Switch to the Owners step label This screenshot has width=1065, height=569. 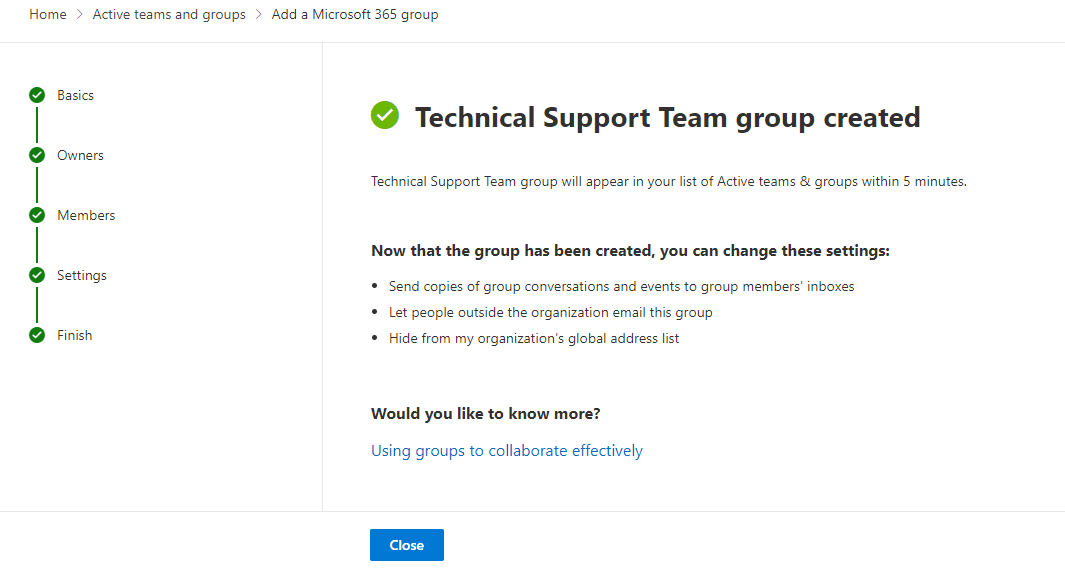coord(80,155)
